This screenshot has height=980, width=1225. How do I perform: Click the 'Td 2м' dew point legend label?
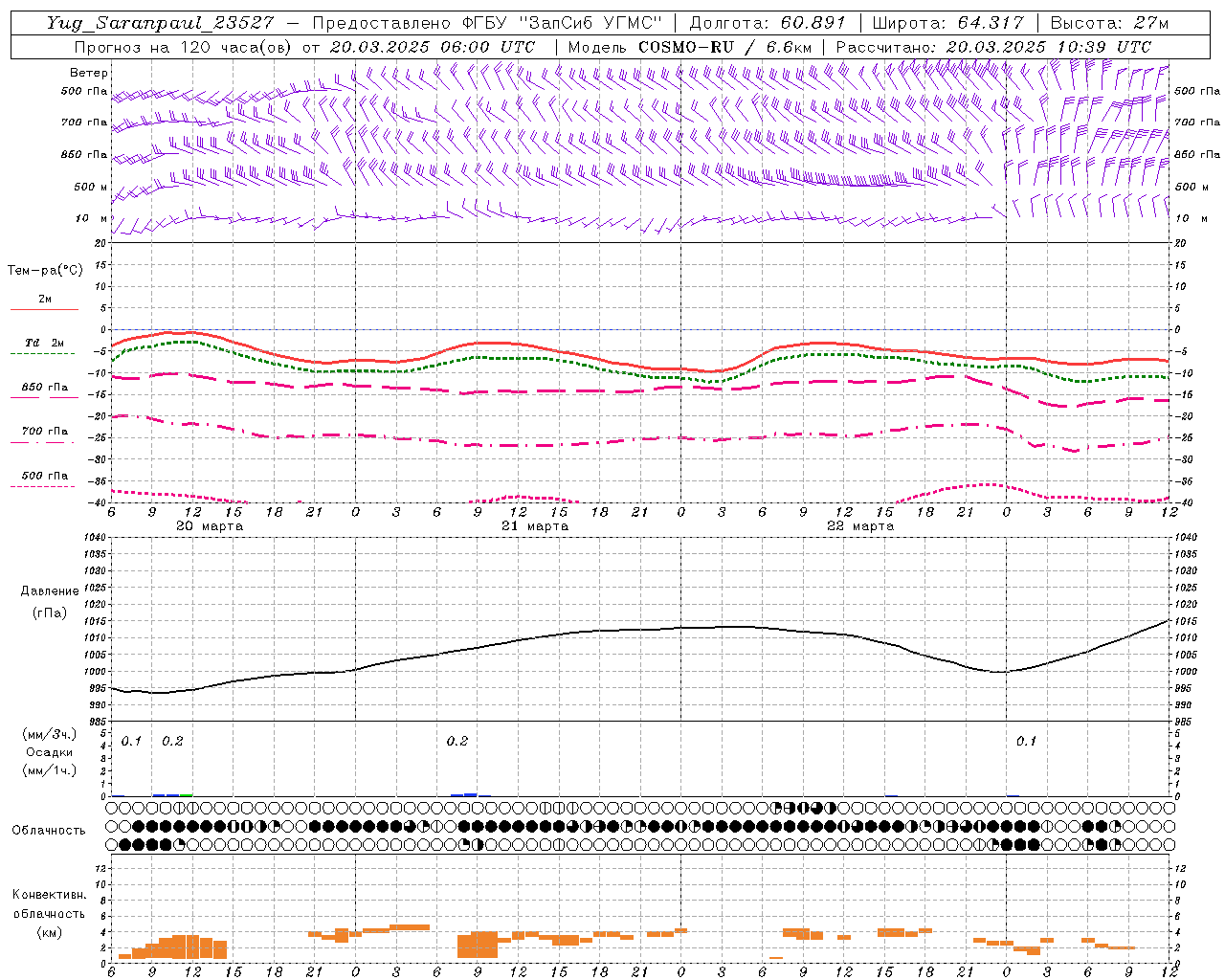[x=45, y=343]
